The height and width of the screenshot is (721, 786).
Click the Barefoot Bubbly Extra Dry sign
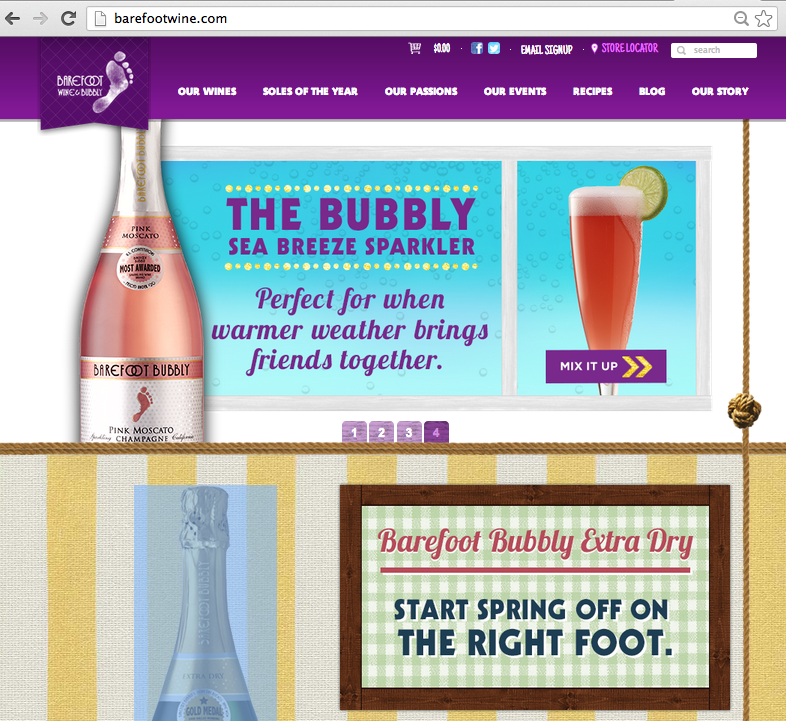click(535, 597)
